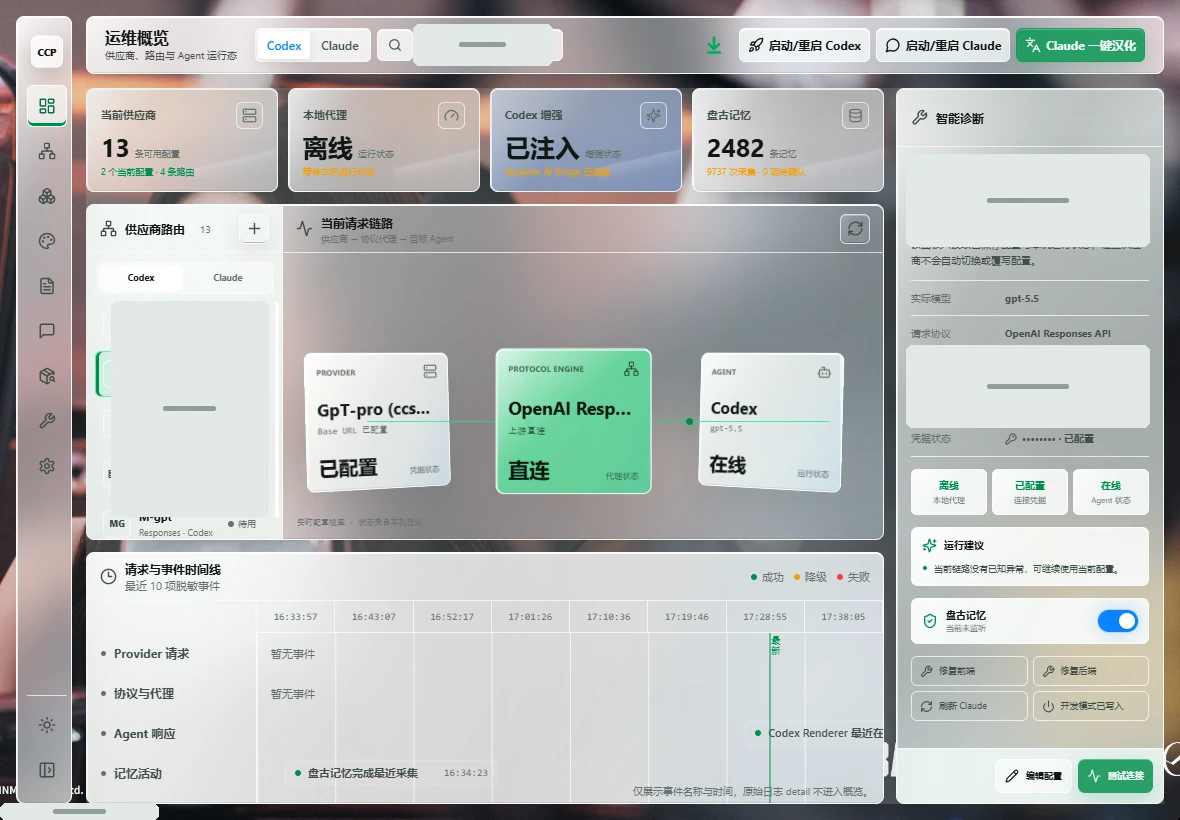
Task: Click the Agent 响应 timeline row label
Action: pos(144,733)
